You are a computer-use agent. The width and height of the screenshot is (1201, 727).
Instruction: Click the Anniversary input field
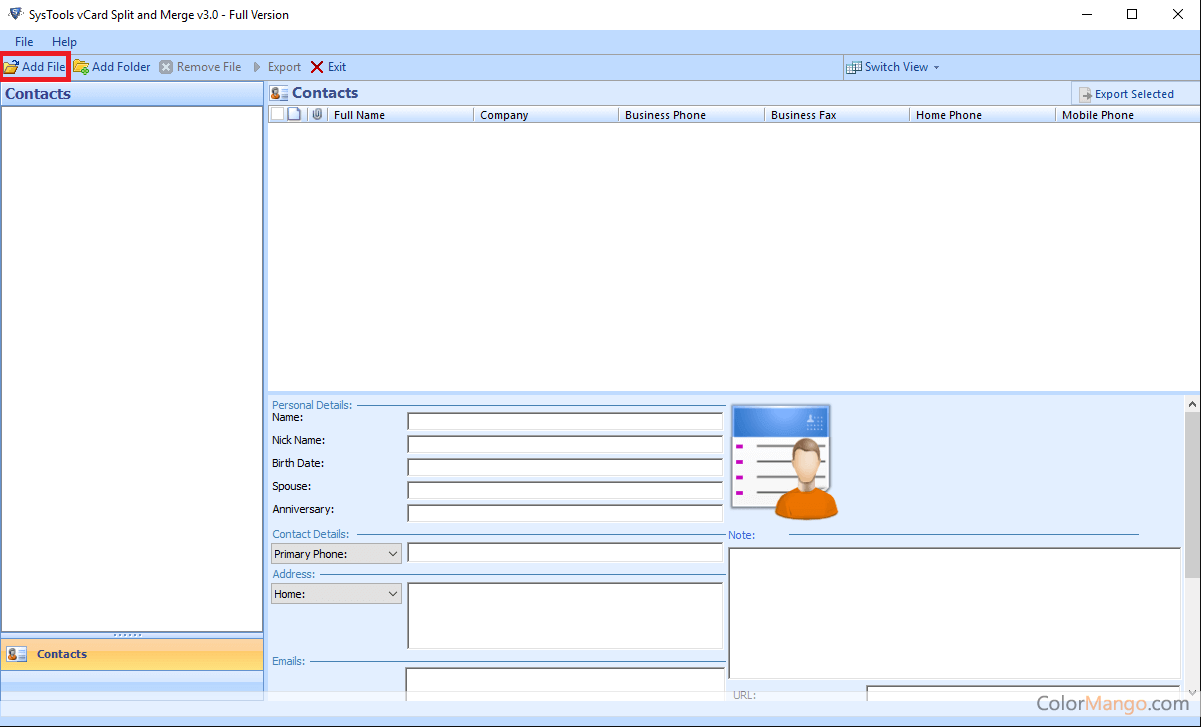(565, 513)
